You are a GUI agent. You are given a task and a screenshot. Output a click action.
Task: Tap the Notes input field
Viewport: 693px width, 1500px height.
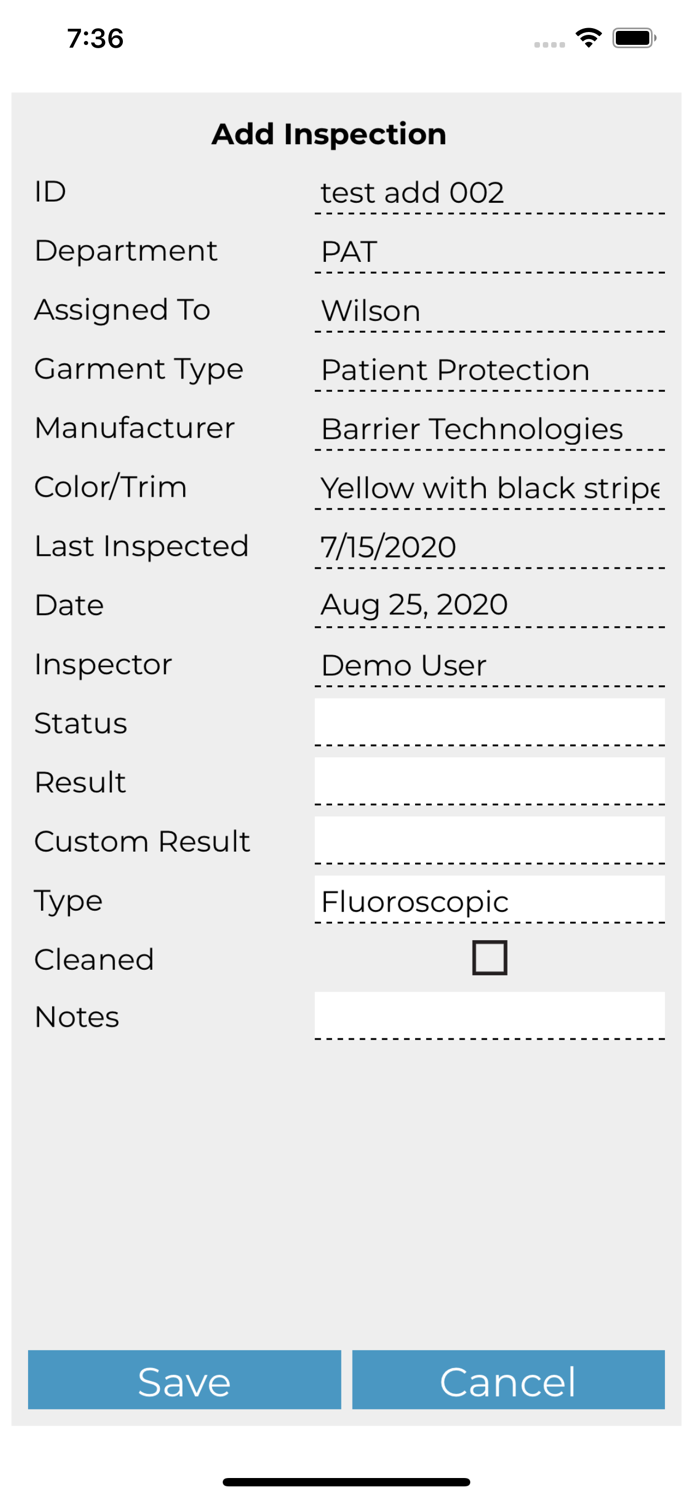click(489, 1015)
